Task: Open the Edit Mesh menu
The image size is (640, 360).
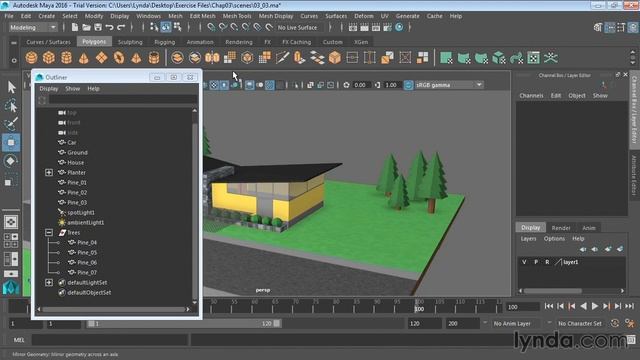Action: (x=202, y=16)
